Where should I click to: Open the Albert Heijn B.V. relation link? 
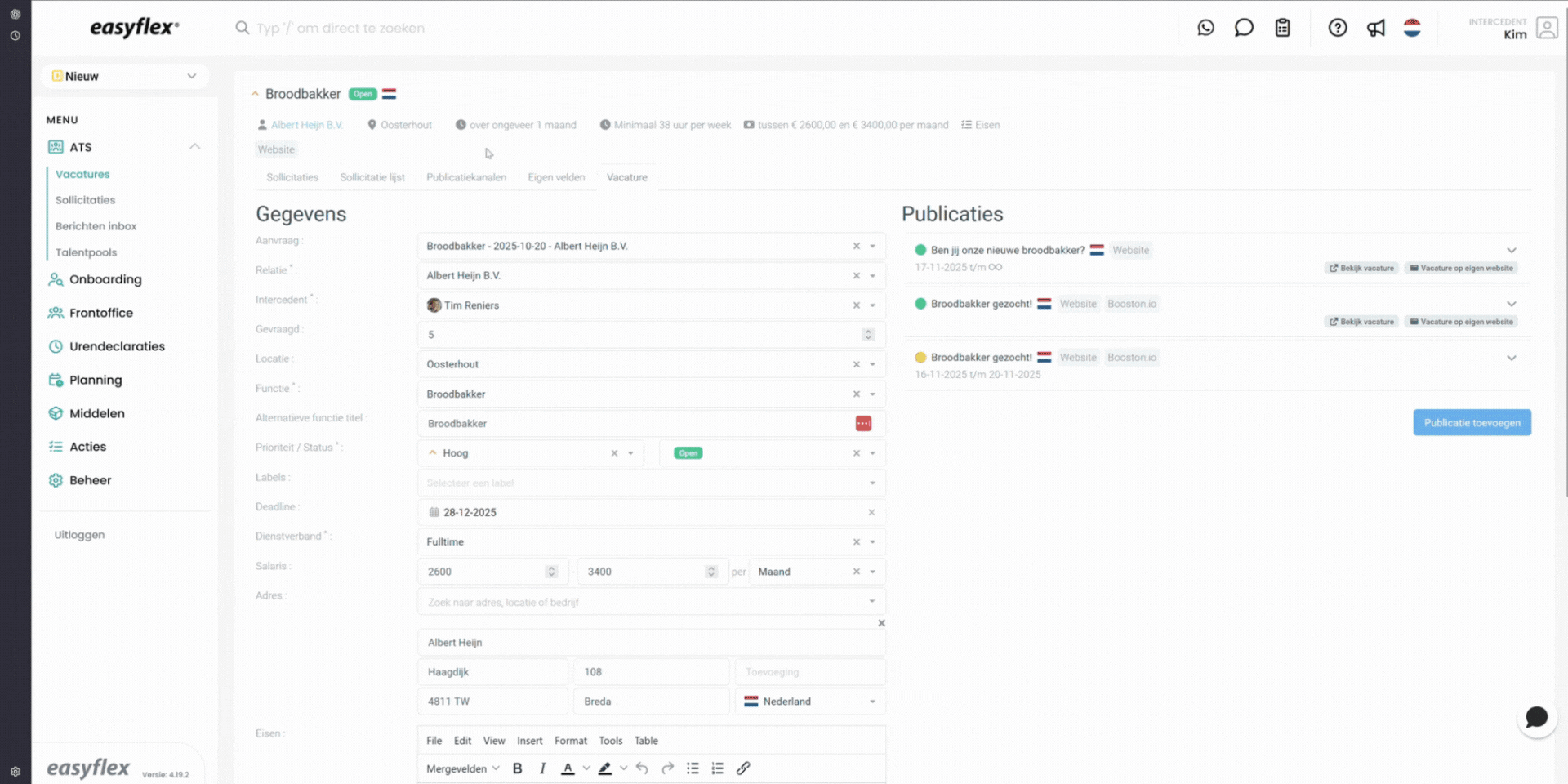(308, 124)
